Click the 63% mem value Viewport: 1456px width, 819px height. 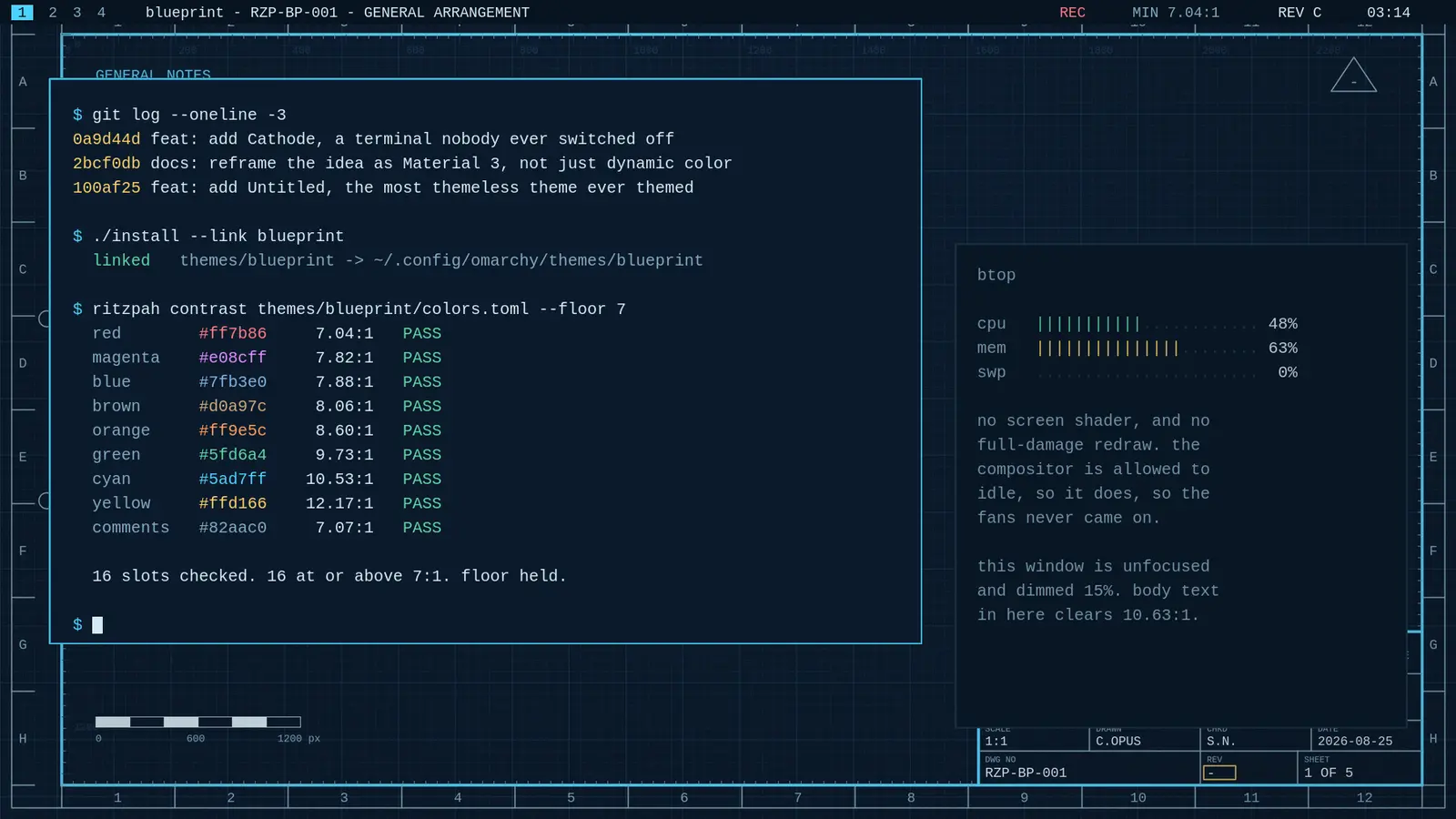(x=1283, y=349)
